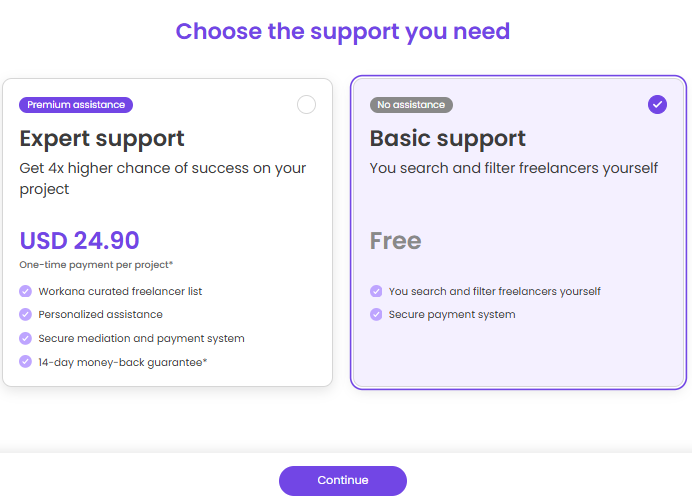
Task: Click the Choose the support you need title
Action: [x=342, y=32]
